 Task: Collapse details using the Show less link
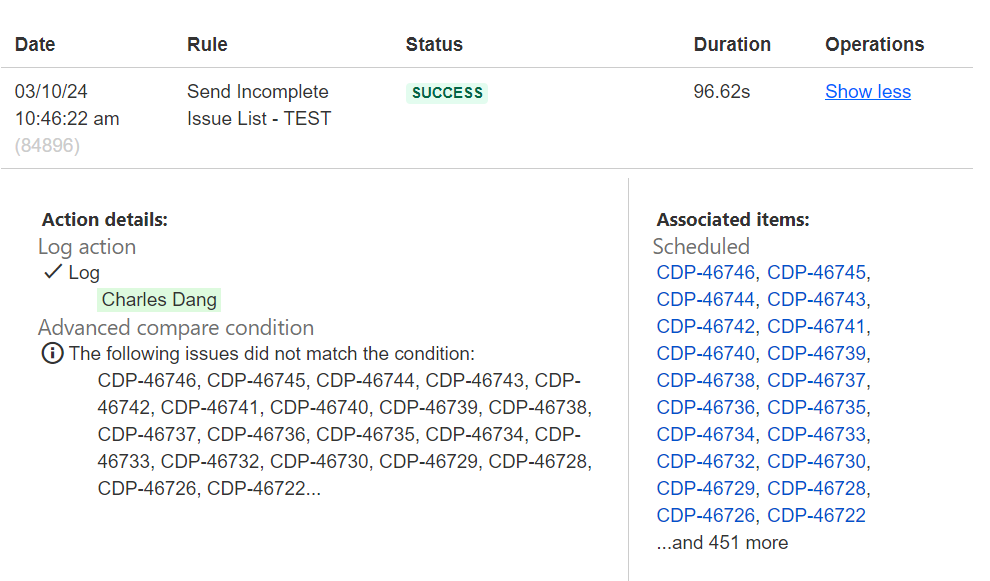click(x=867, y=91)
